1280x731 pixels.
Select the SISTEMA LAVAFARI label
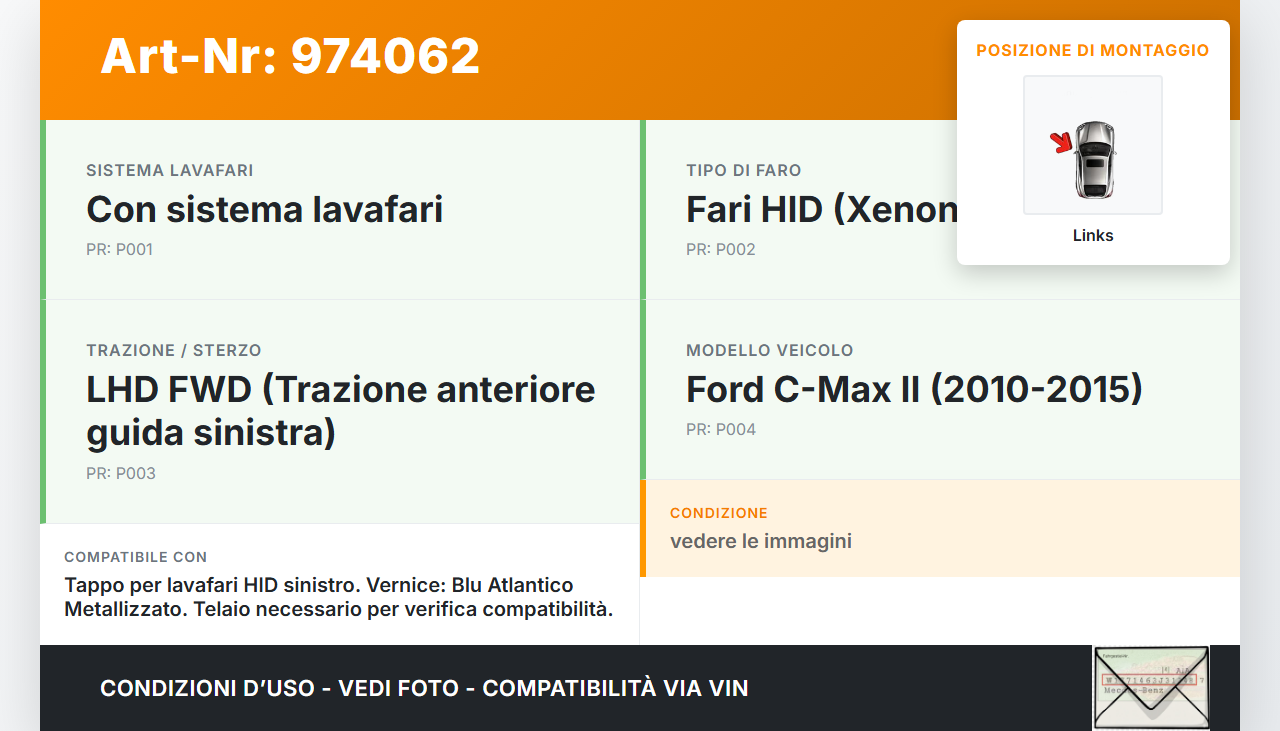pyautogui.click(x=170, y=171)
